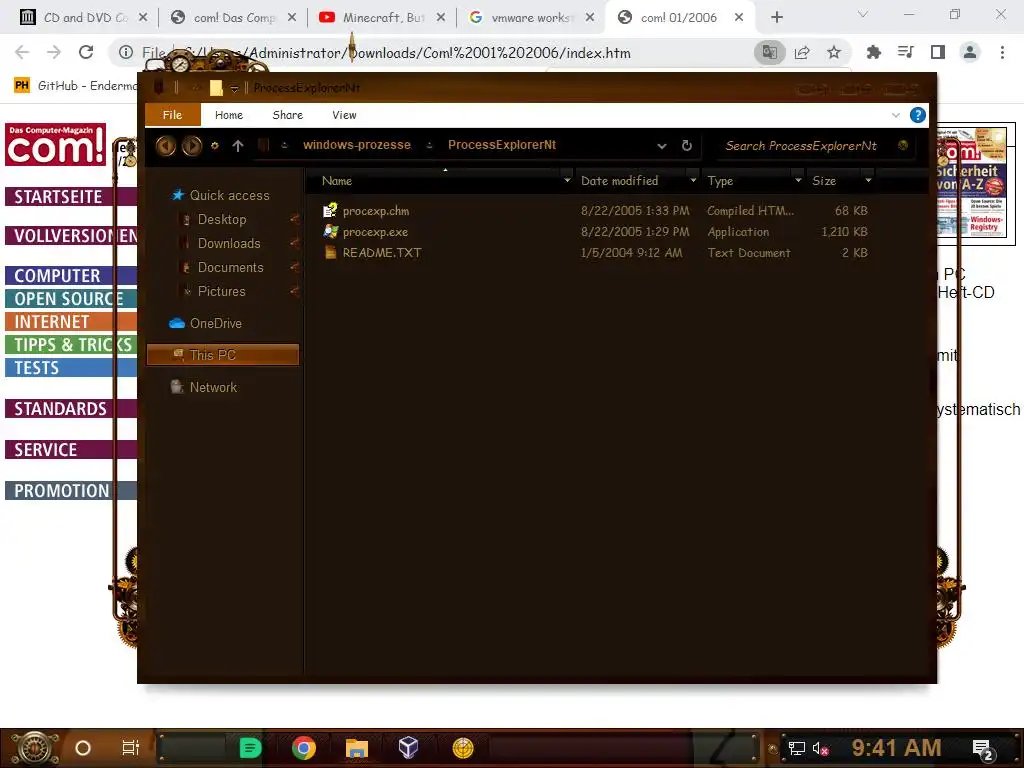This screenshot has width=1024, height=768.
Task: Open the Chrome profile avatar
Action: [x=970, y=52]
